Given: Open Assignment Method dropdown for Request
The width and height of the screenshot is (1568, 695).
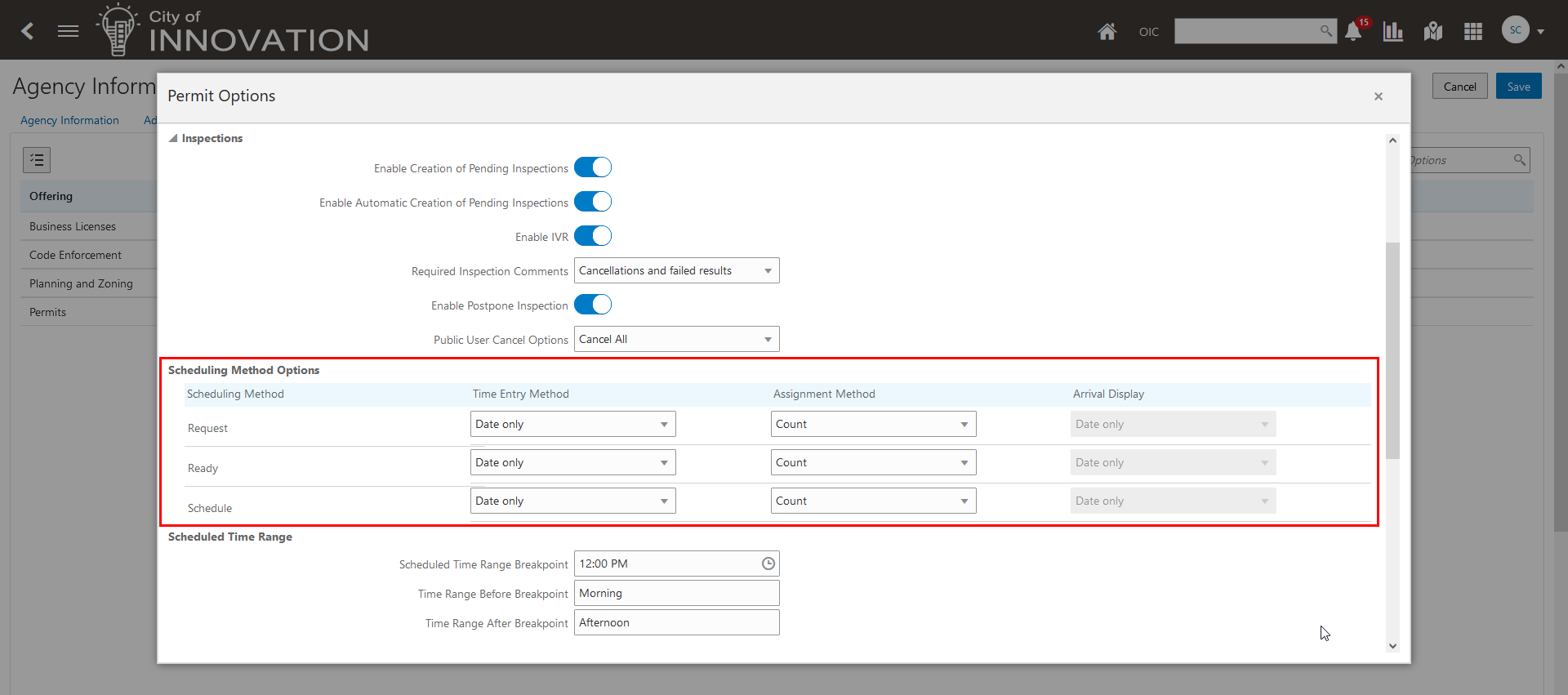Looking at the screenshot, I should coord(873,424).
